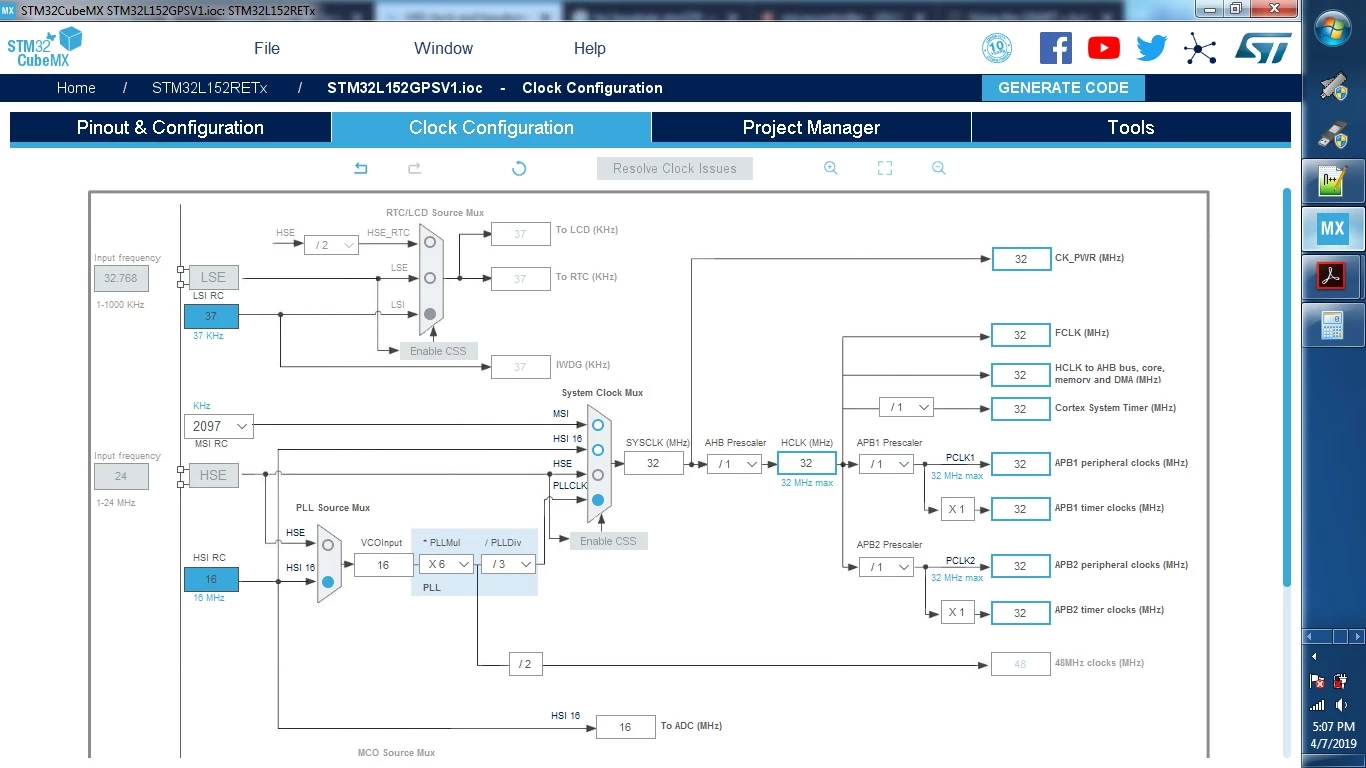Select HSE in the System Clock Mux
This screenshot has height=768, width=1366.
pos(598,475)
